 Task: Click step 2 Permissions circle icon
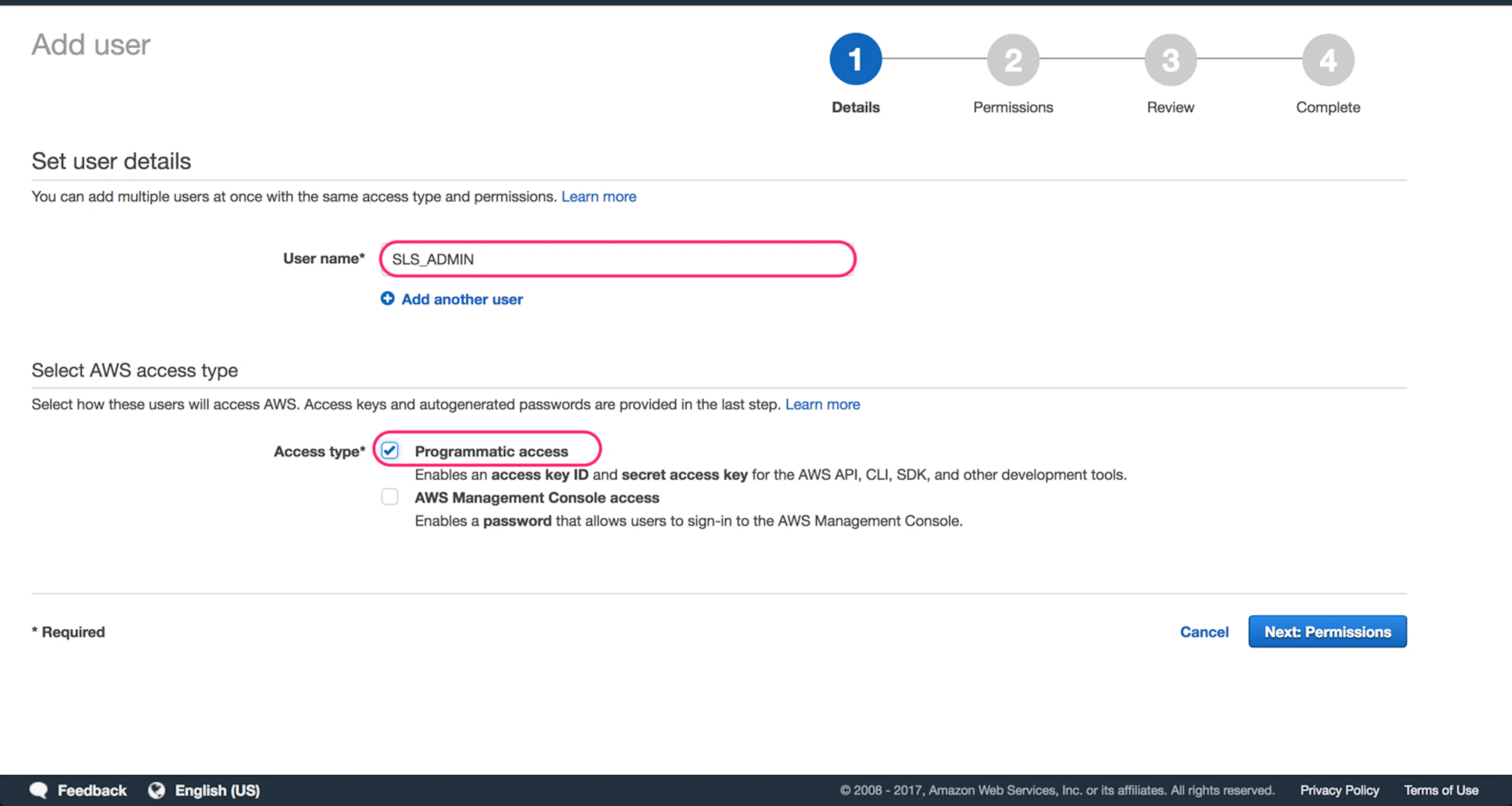click(x=1013, y=59)
